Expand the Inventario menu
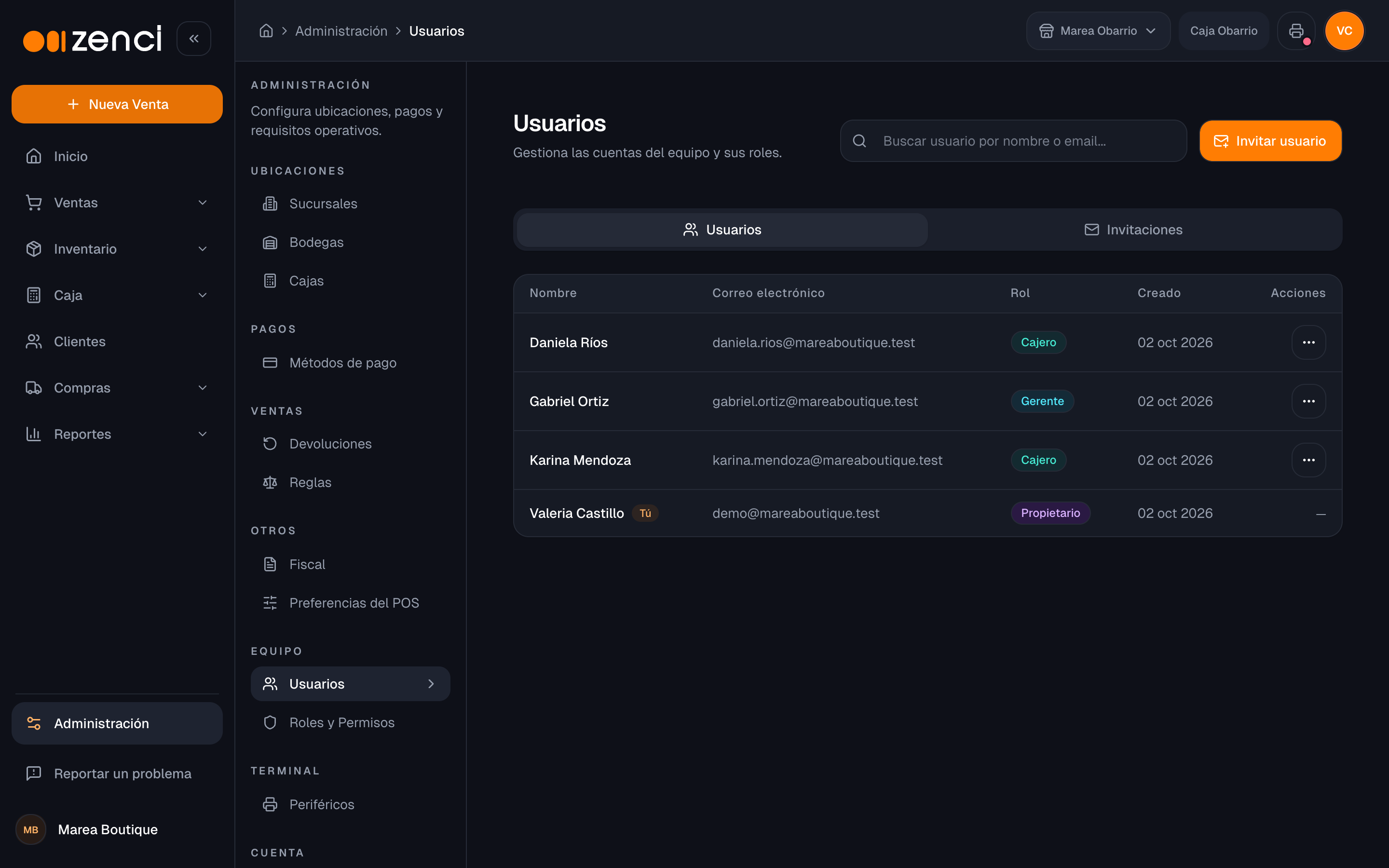The width and height of the screenshot is (1389, 868). (117, 248)
